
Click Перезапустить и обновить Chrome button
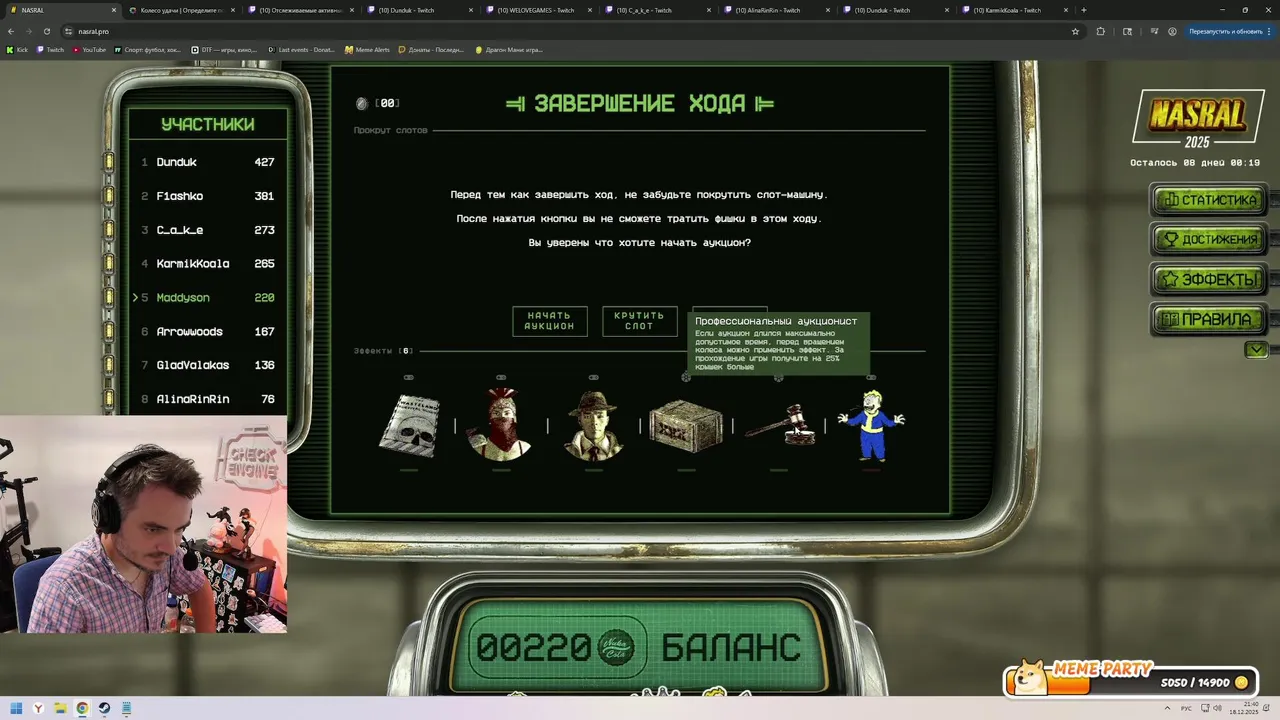pos(1229,31)
